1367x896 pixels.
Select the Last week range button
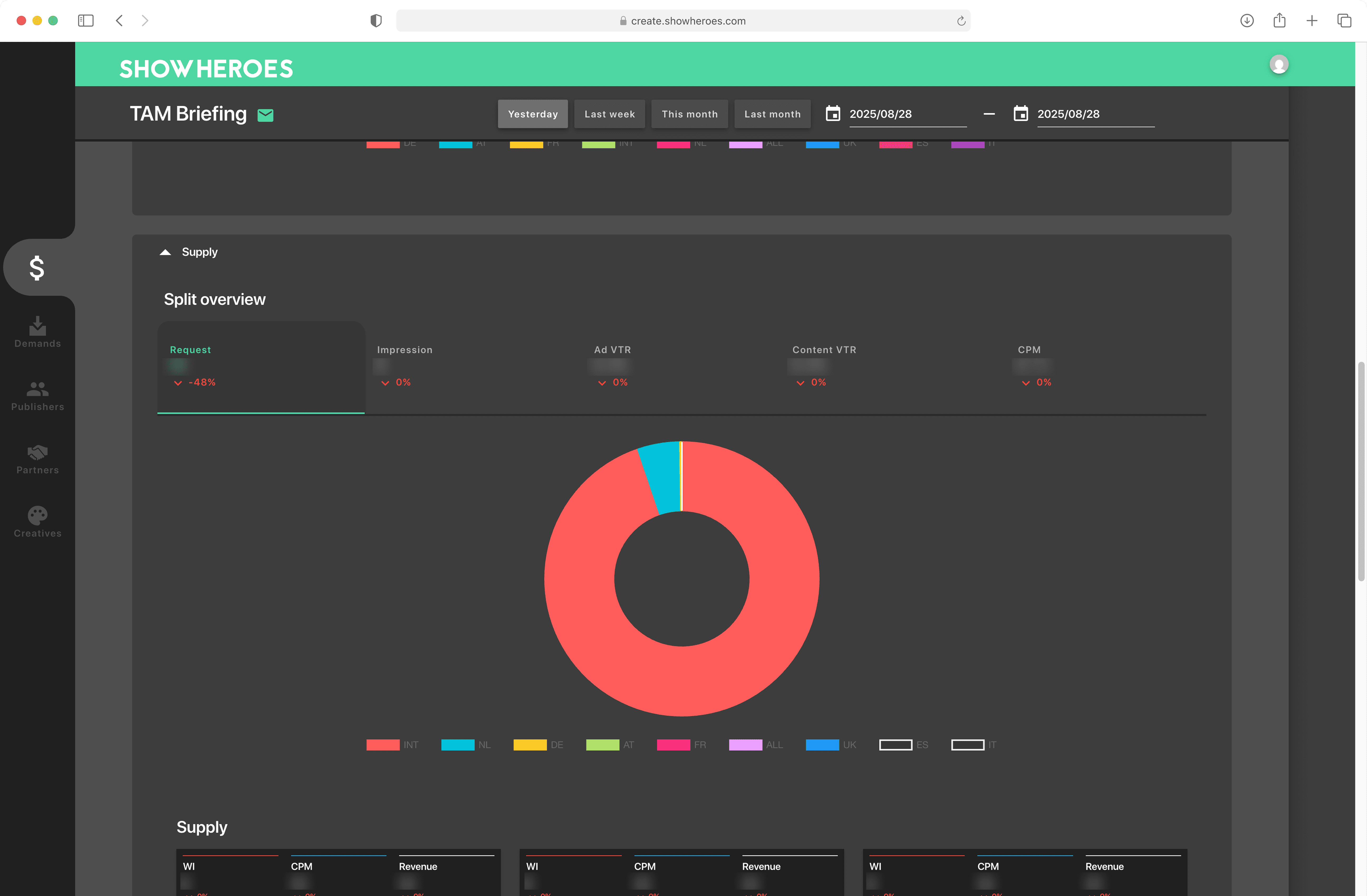[609, 114]
